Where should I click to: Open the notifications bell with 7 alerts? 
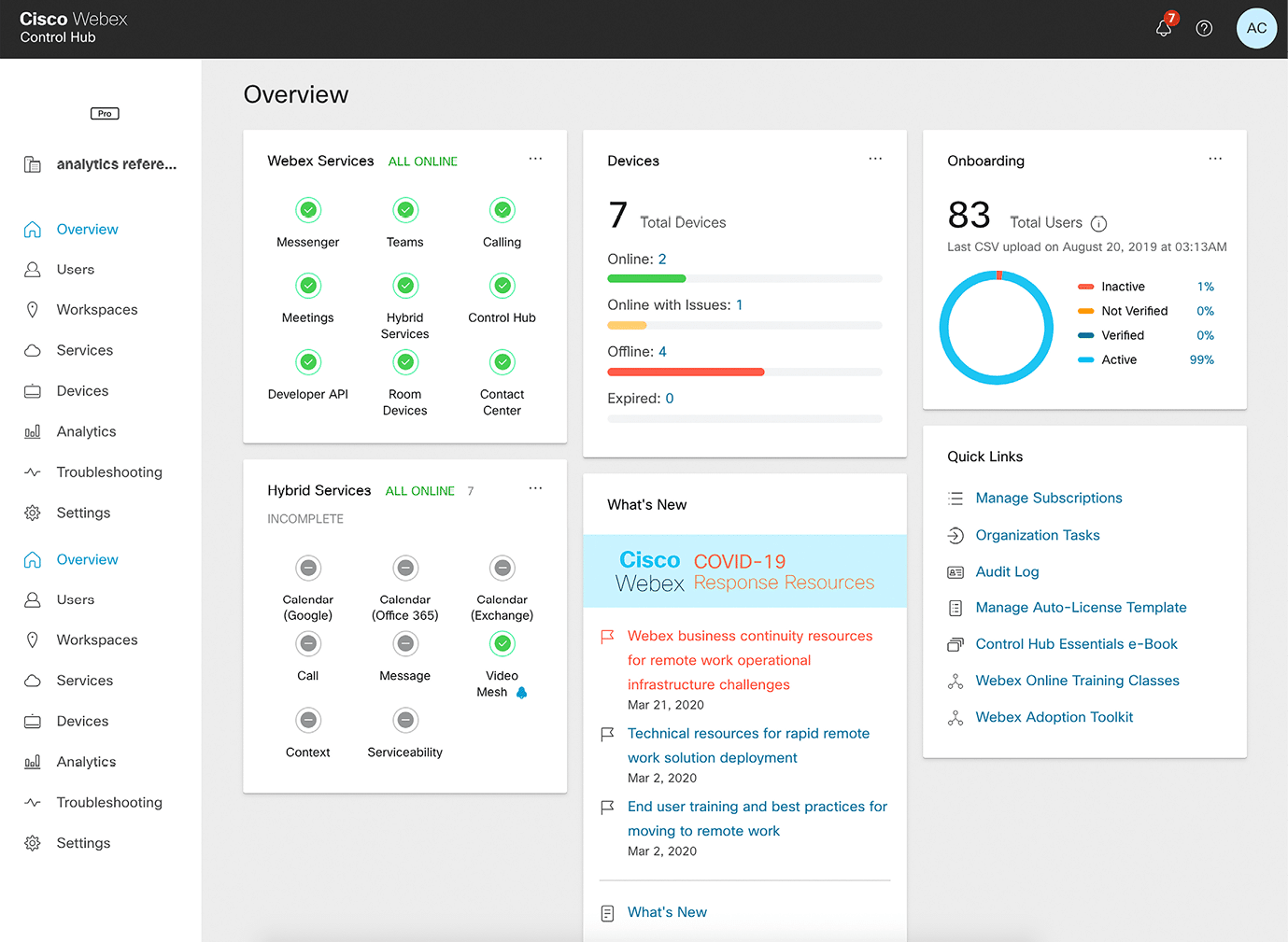pos(1165,26)
